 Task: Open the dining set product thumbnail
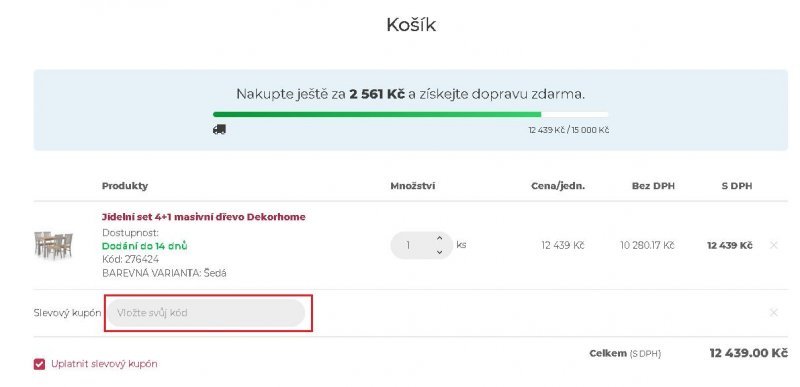click(x=54, y=245)
